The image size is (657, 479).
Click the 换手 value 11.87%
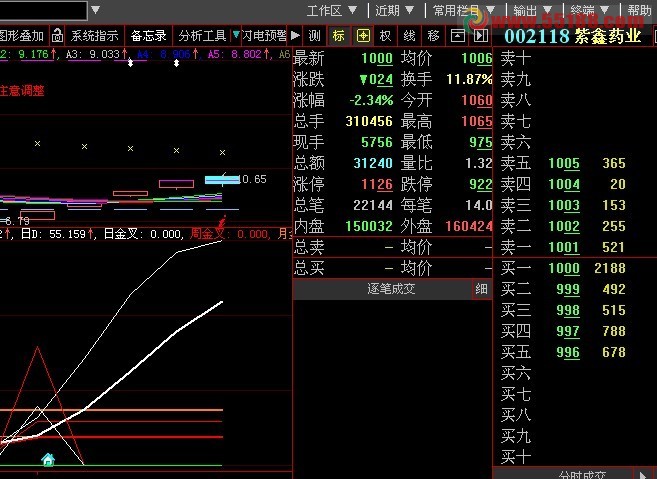(469, 79)
